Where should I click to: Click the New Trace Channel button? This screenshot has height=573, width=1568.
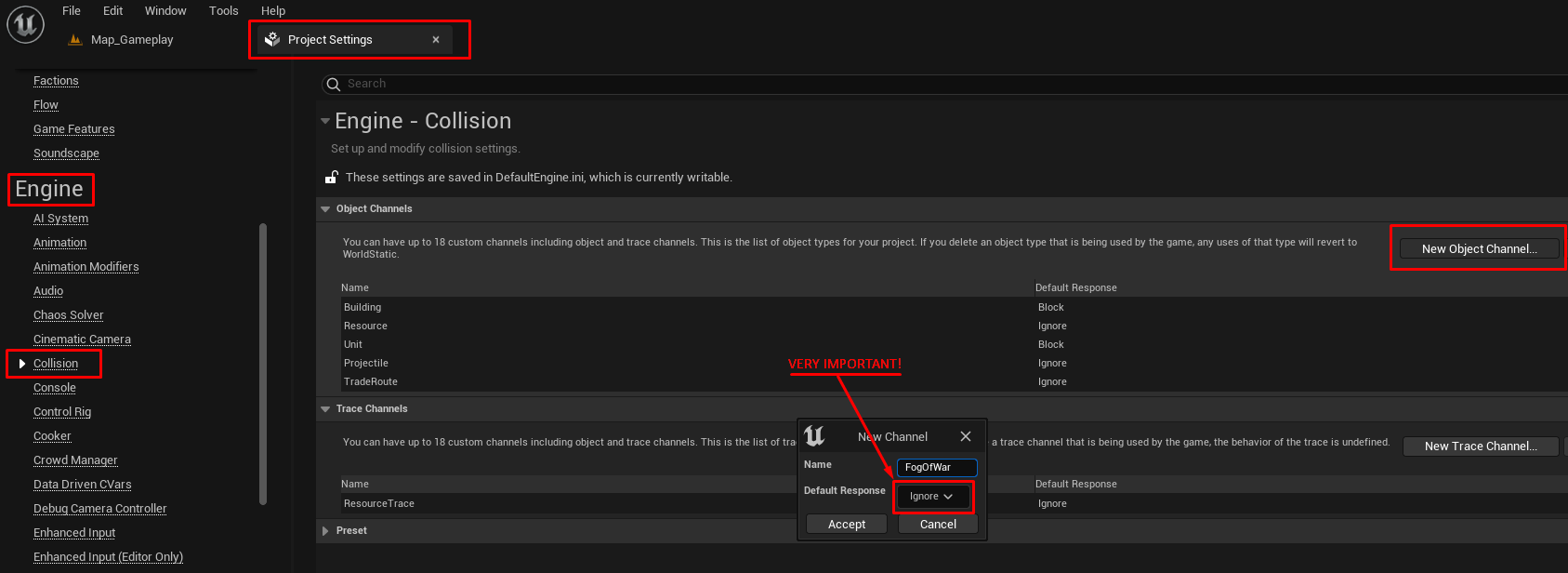1481,446
